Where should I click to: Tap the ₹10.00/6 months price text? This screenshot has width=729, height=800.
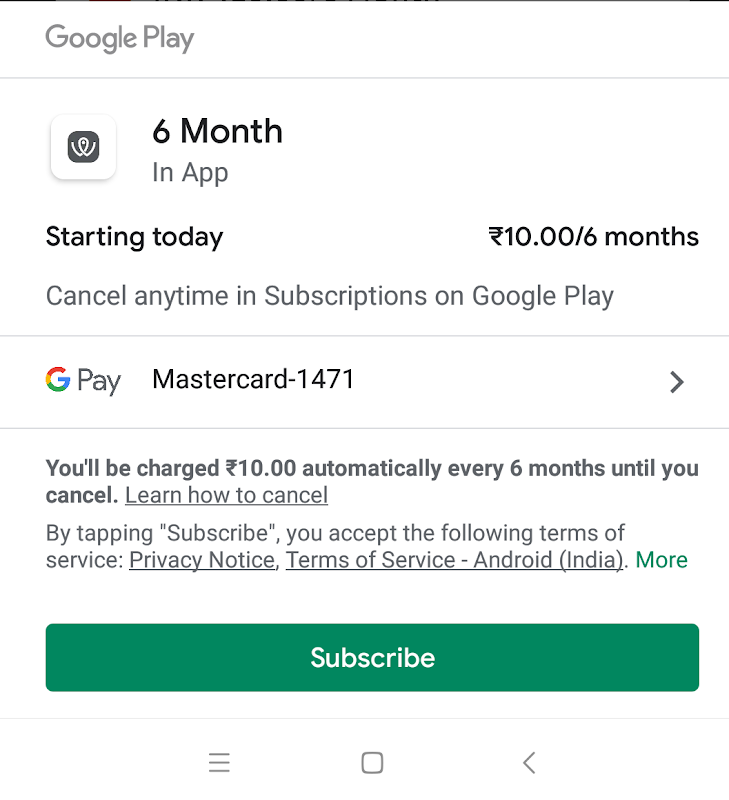coord(593,237)
